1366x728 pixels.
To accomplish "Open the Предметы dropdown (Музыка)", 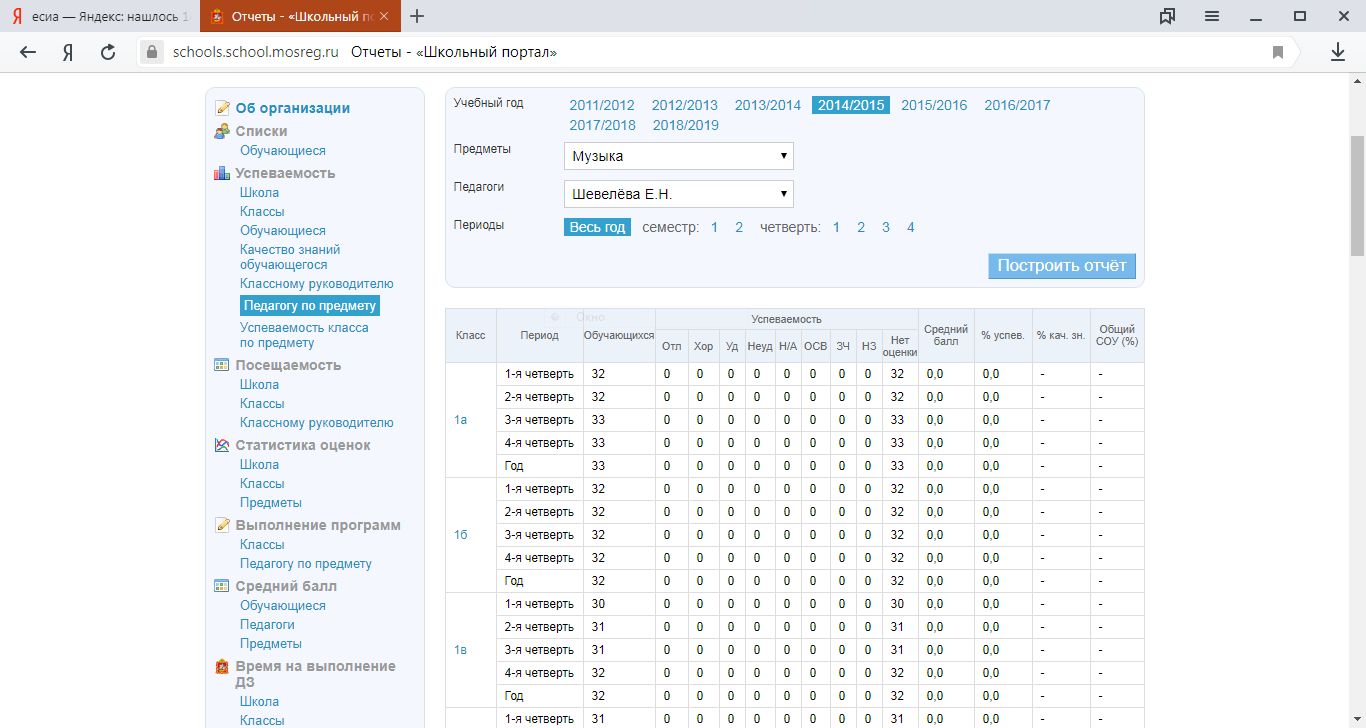I will click(x=678, y=156).
